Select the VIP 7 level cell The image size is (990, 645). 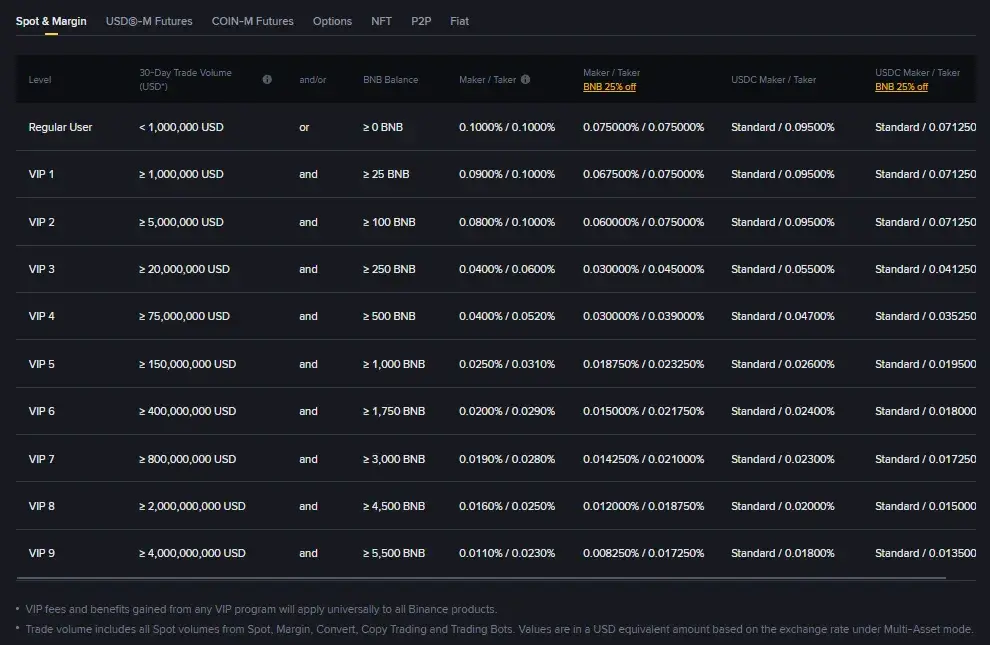pyautogui.click(x=42, y=459)
